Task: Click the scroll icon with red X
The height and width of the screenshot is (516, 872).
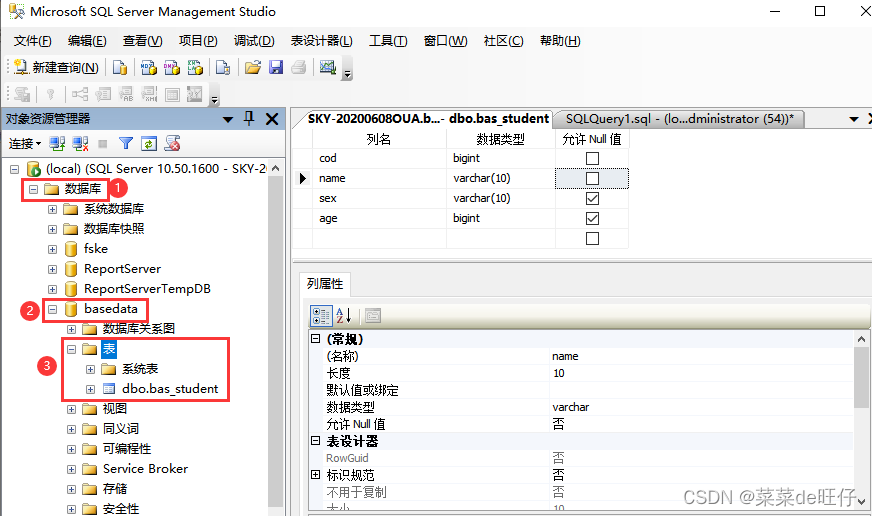Action: coord(172,143)
